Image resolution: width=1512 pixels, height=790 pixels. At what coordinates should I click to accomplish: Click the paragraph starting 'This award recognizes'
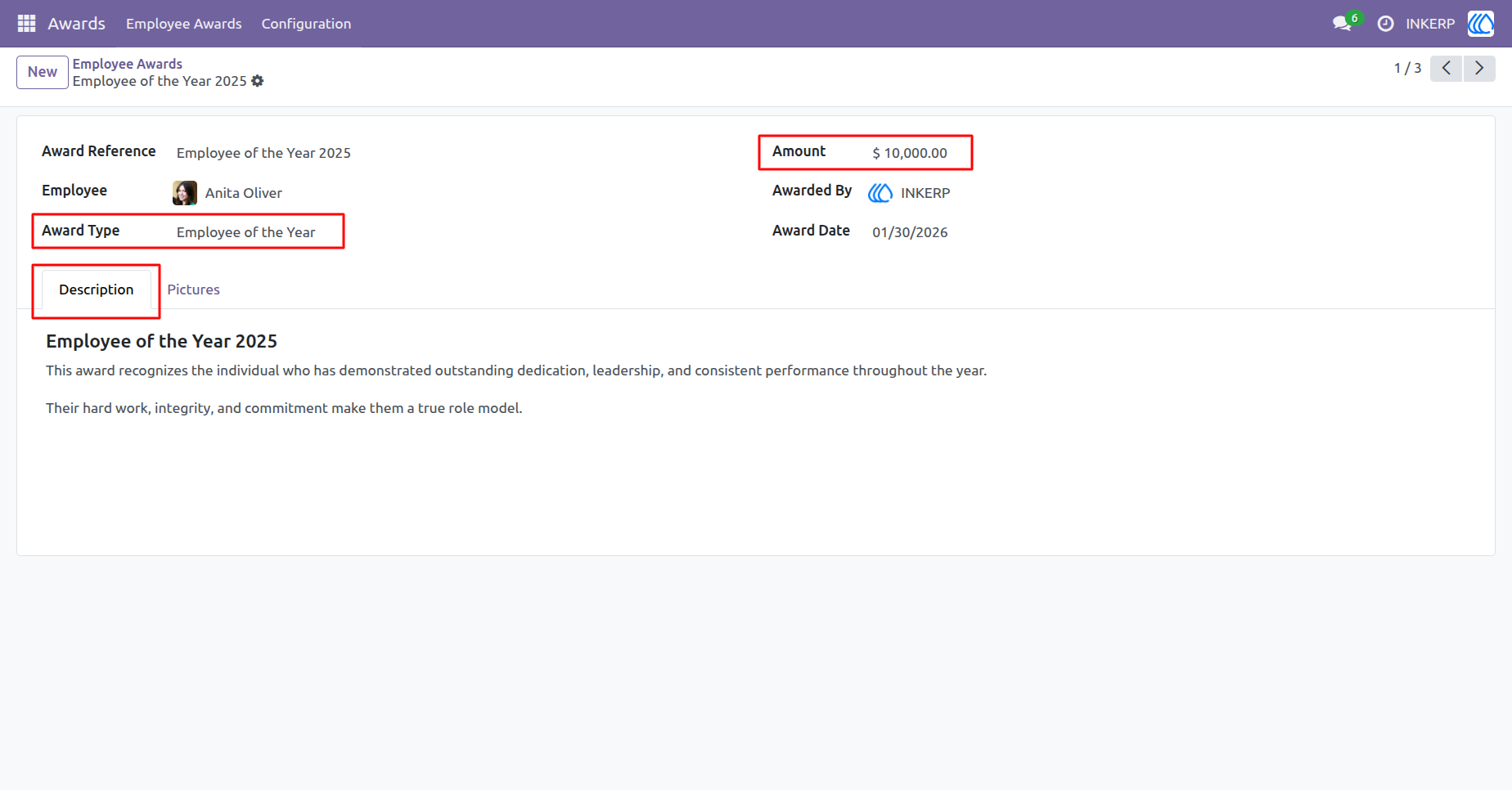coord(516,370)
